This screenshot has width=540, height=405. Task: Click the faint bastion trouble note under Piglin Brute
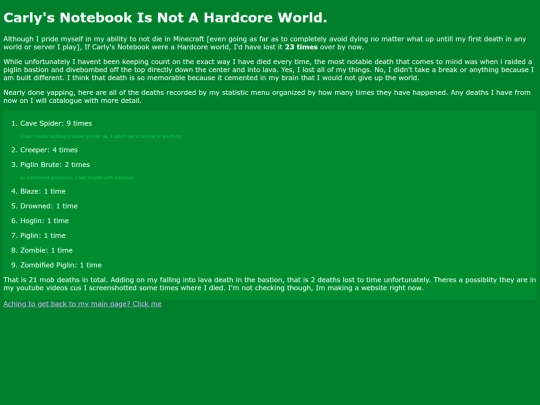[x=77, y=178]
